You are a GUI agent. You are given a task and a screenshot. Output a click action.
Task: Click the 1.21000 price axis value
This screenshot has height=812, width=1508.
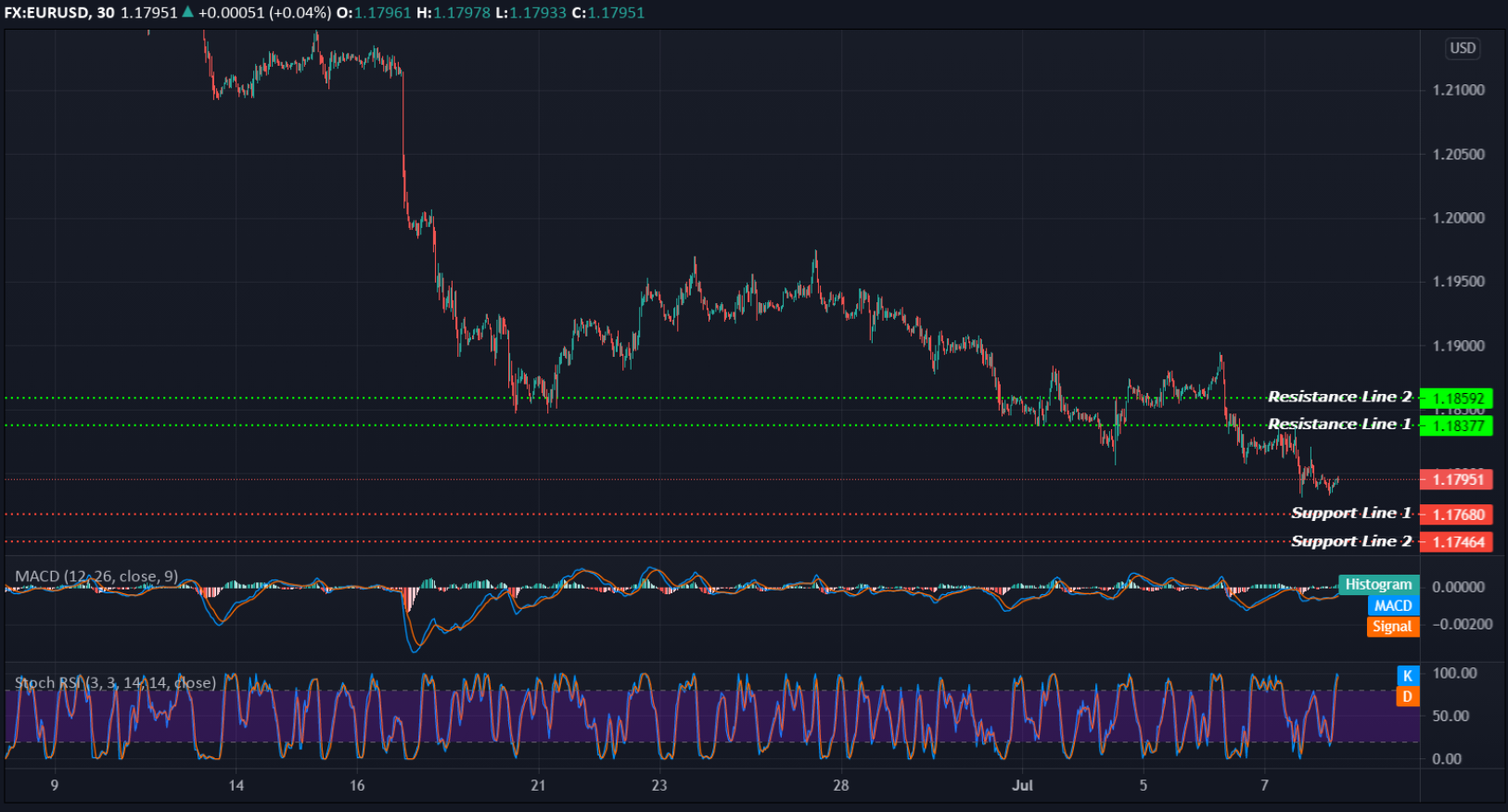[x=1459, y=91]
